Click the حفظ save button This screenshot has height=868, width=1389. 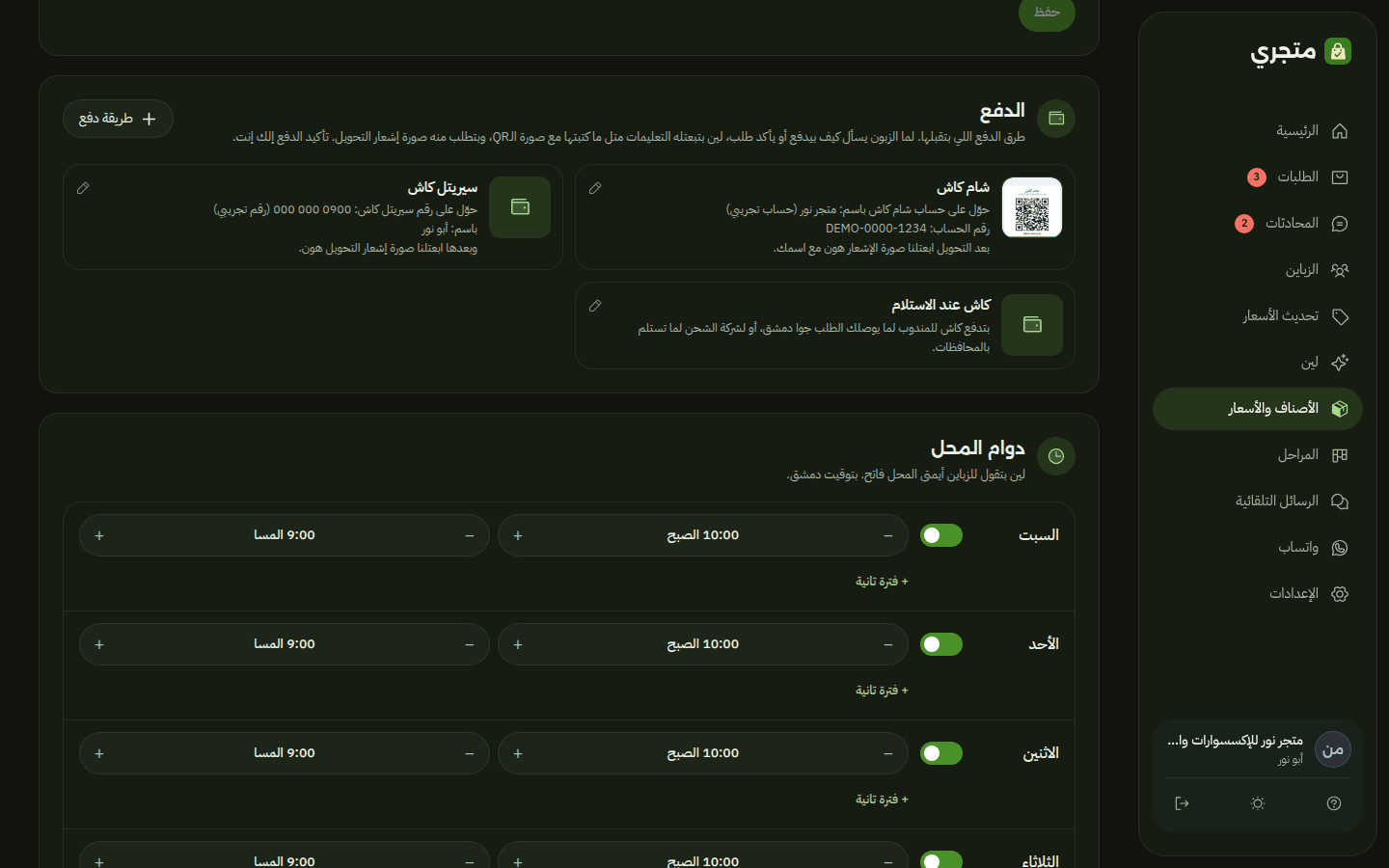coord(1047,13)
